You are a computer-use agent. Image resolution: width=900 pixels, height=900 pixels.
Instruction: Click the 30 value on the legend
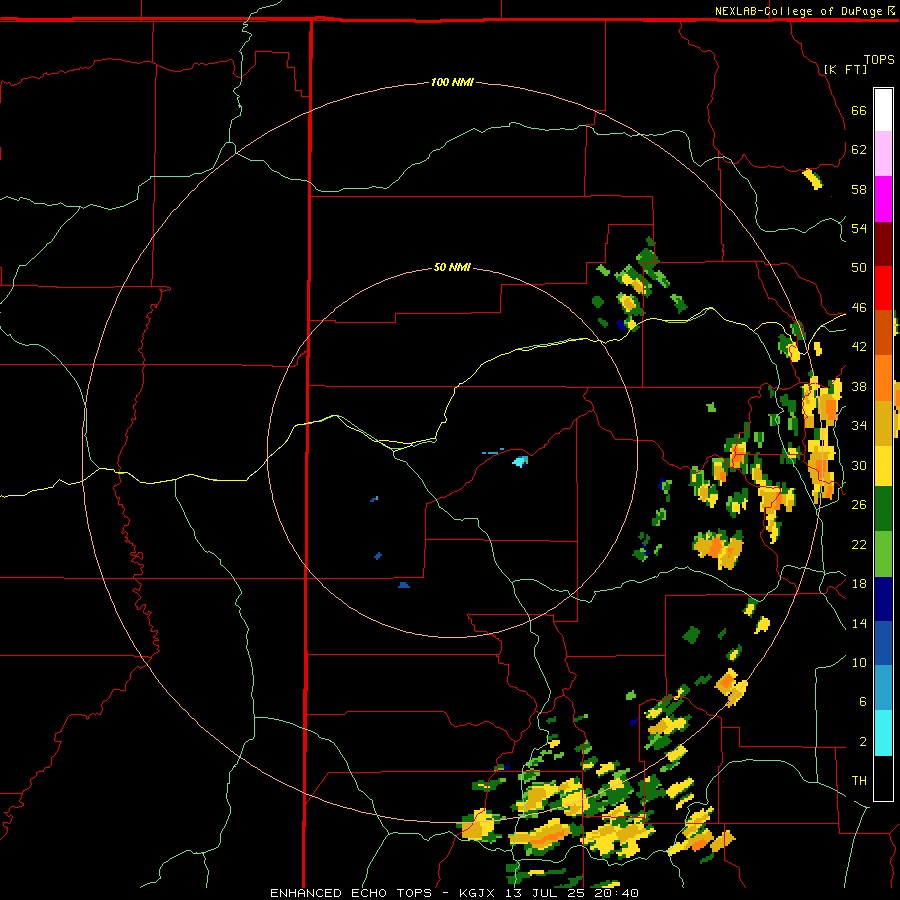coord(859,465)
